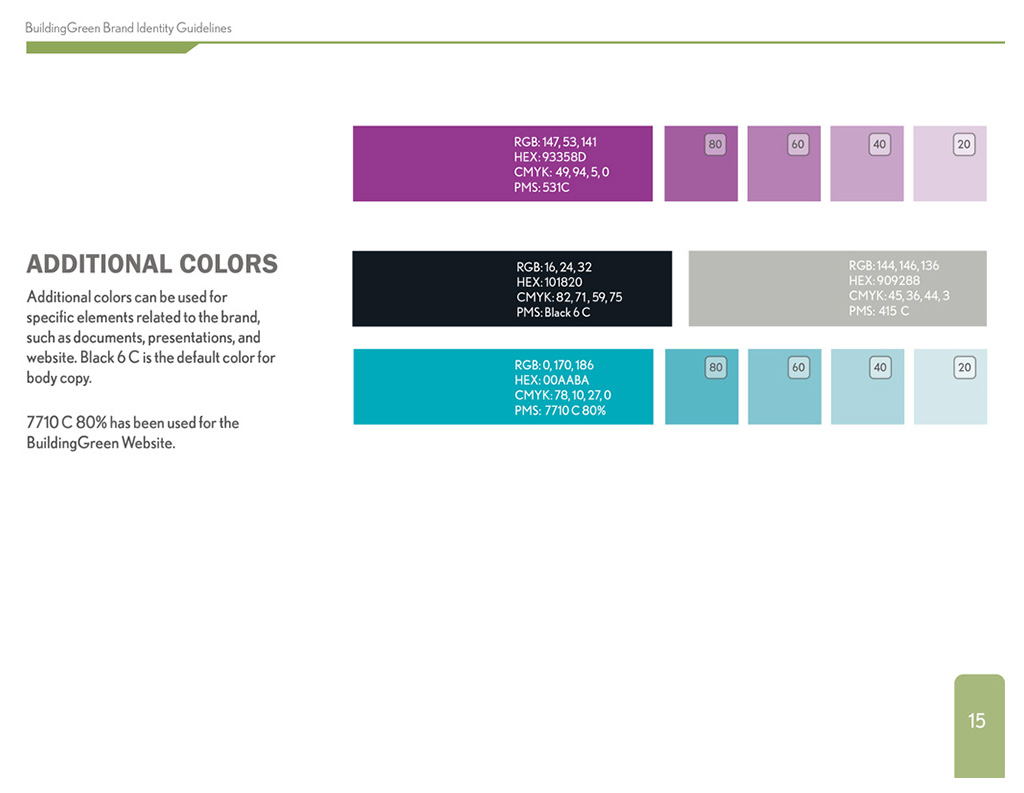Select the purple 20 percent tint swatch
The width and height of the screenshot is (1024, 793).
click(x=950, y=163)
